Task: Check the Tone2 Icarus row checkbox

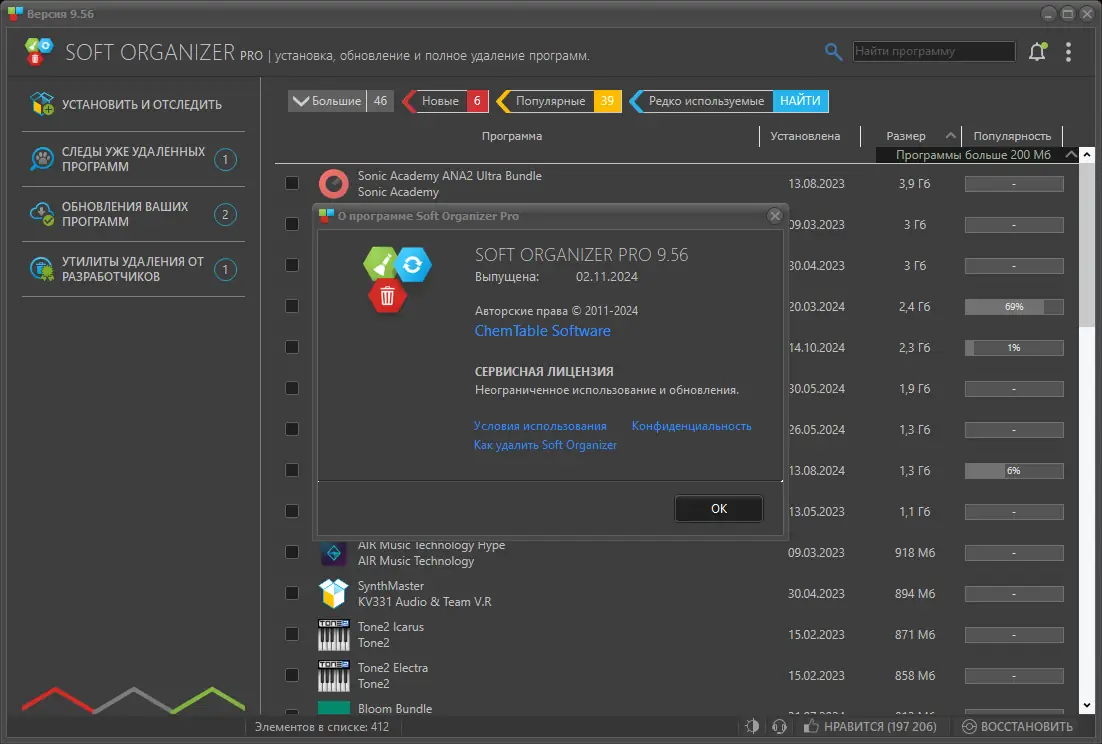Action: point(292,634)
